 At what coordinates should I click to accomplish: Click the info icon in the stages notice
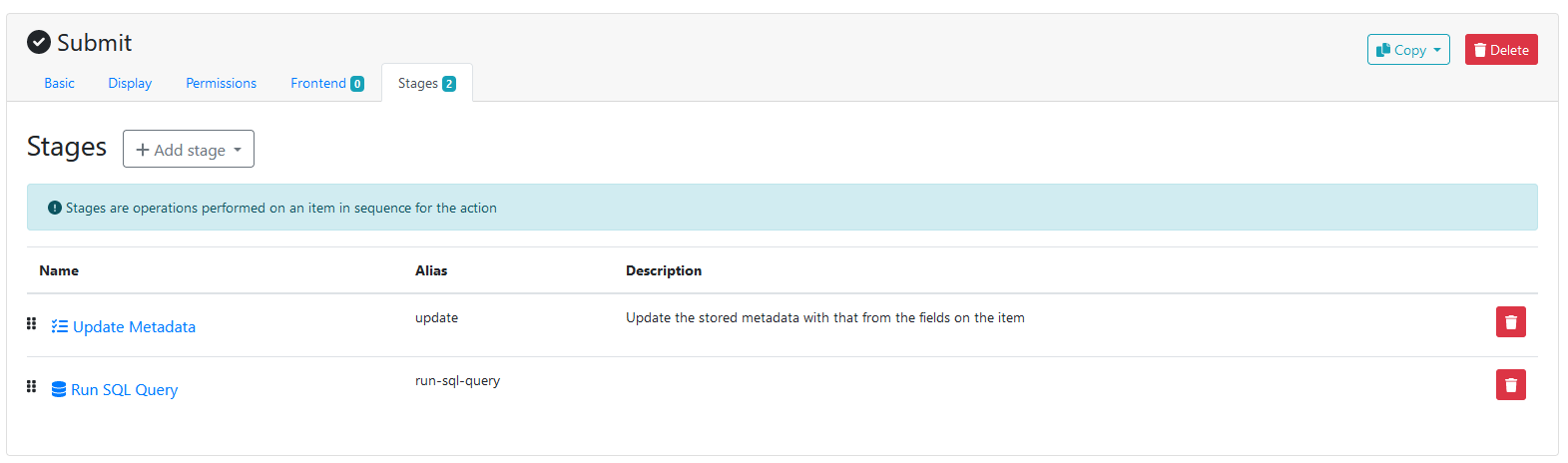point(55,208)
